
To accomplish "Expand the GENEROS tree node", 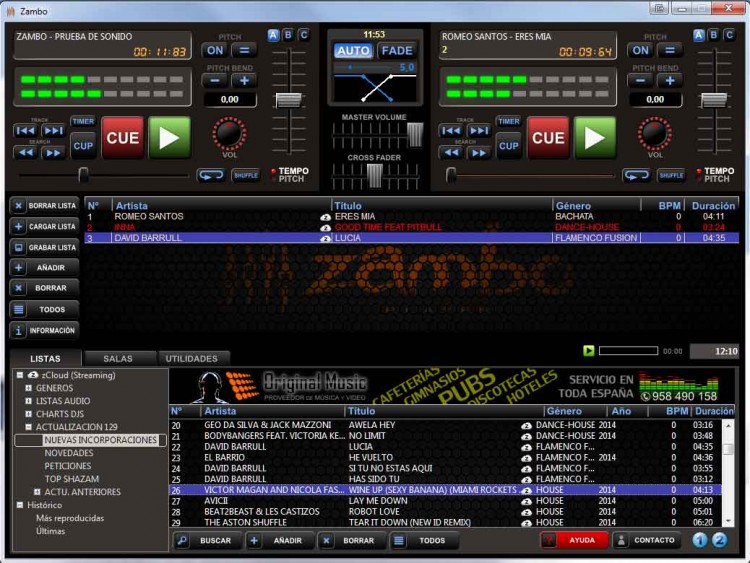I will coord(29,388).
